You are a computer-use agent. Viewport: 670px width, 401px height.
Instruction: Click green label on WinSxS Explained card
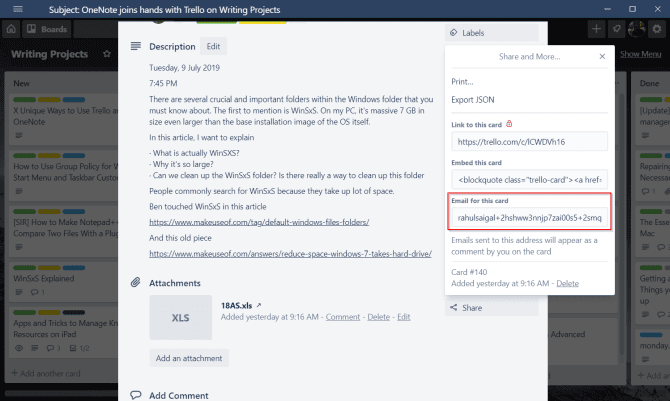(24, 268)
